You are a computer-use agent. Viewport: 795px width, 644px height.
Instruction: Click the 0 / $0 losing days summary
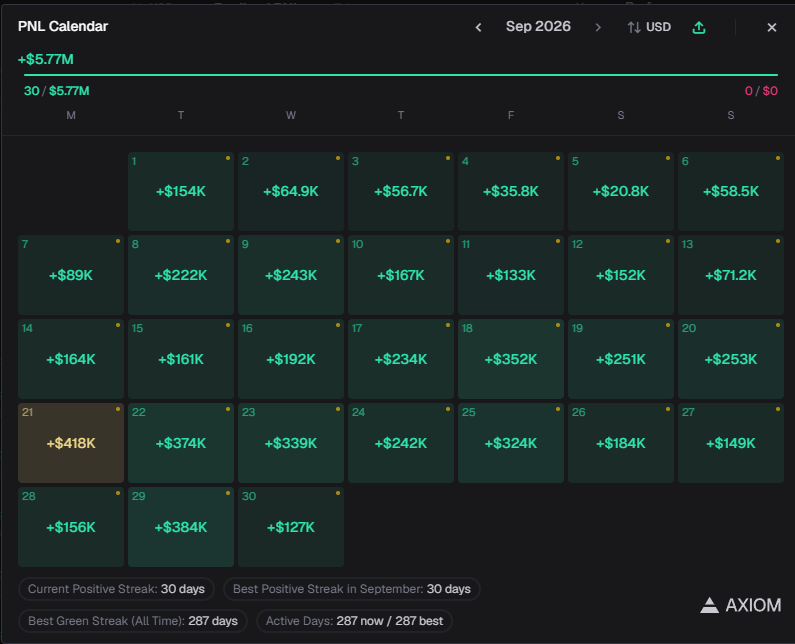point(761,91)
